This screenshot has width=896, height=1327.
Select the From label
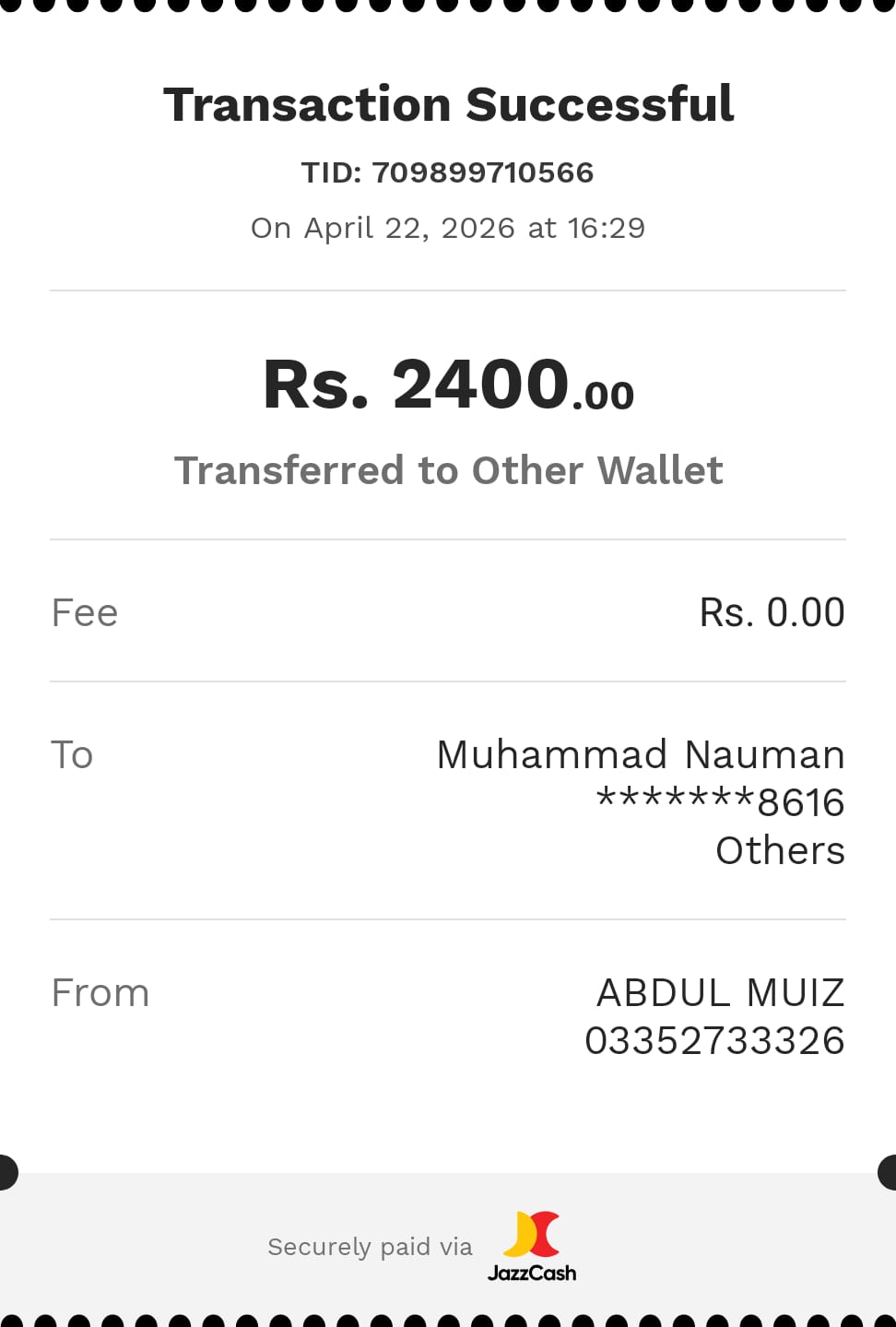(x=100, y=993)
